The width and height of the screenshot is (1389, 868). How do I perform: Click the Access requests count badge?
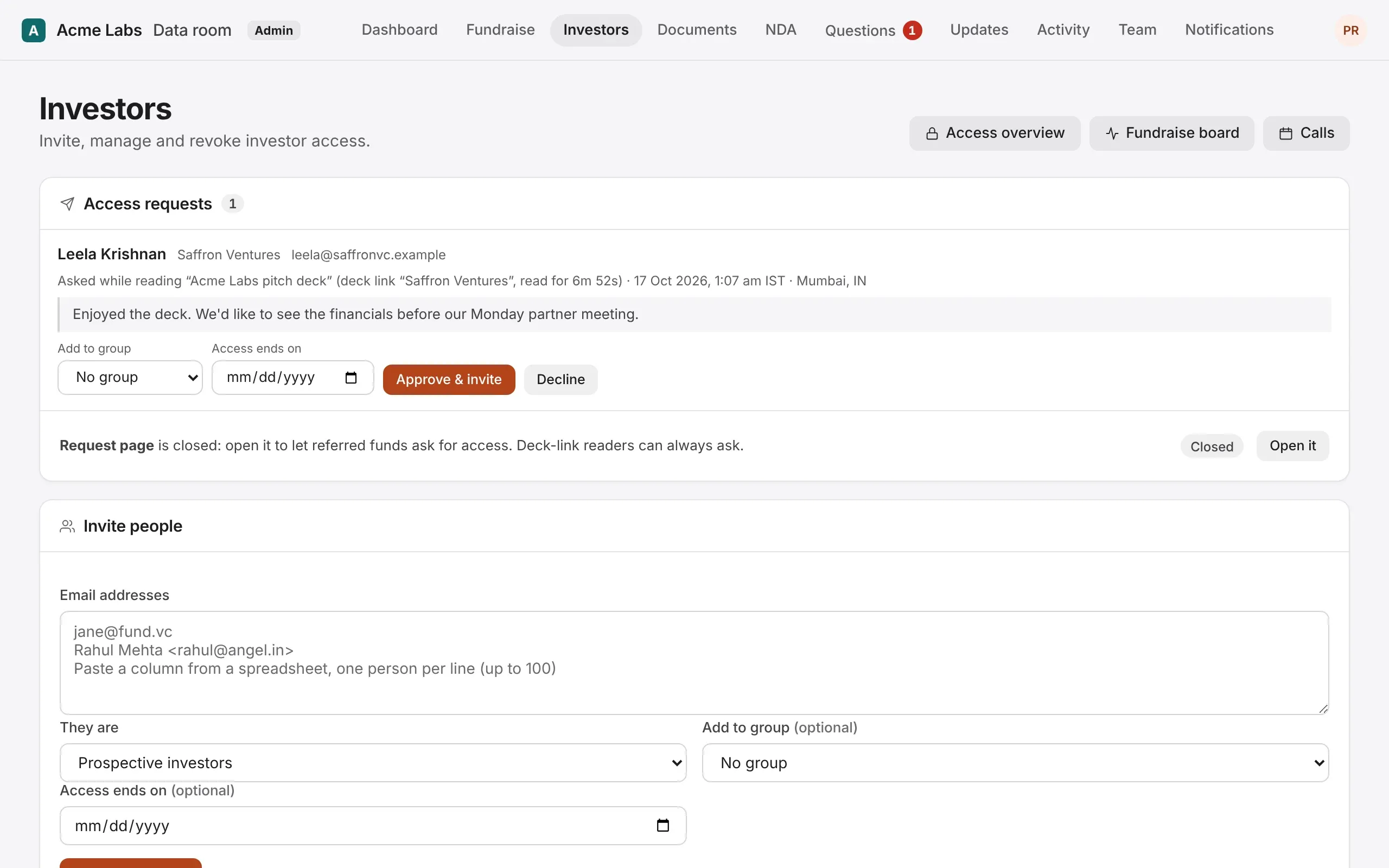232,204
